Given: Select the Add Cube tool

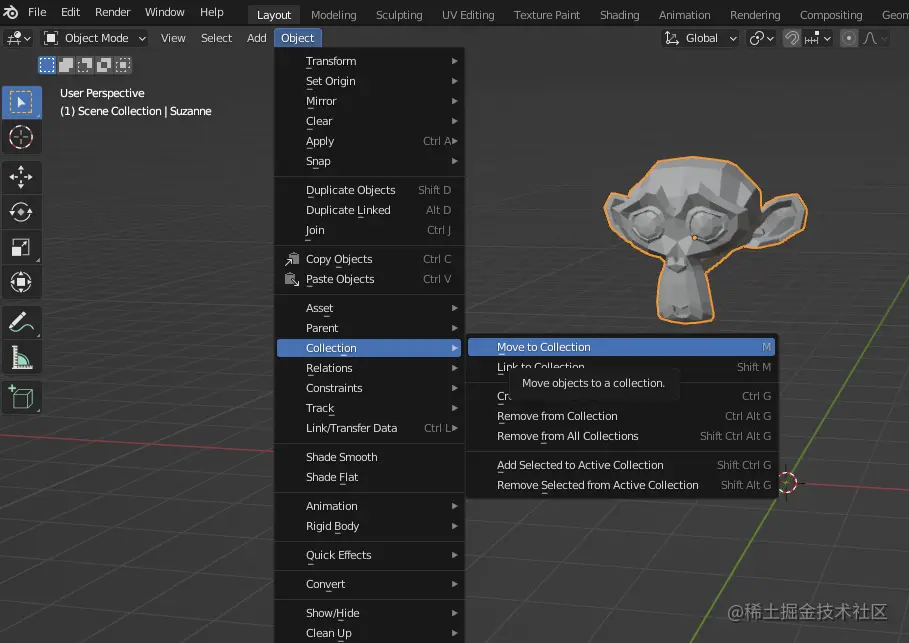Looking at the screenshot, I should click(21, 397).
